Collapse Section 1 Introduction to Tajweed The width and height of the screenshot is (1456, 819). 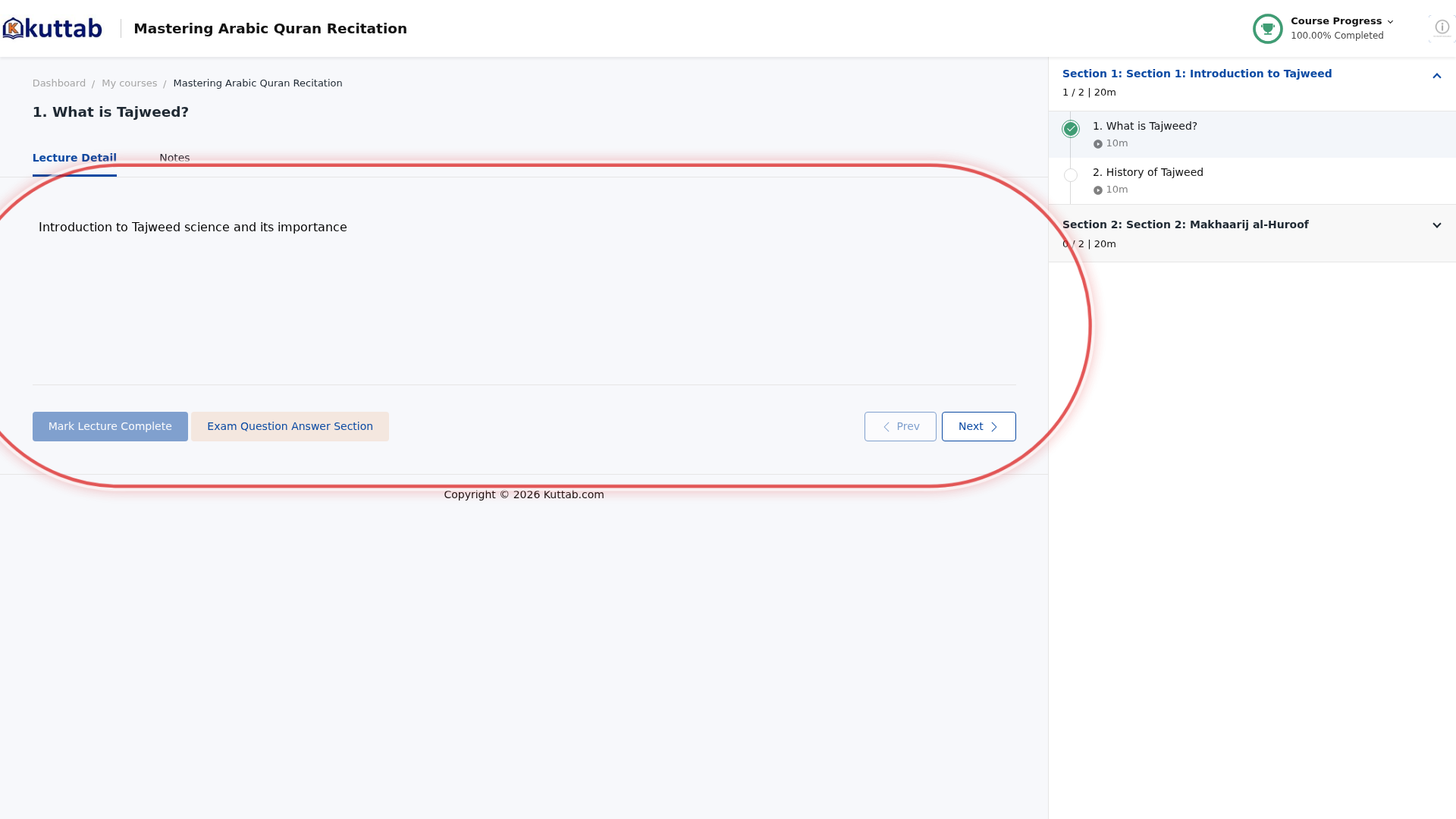(1436, 76)
